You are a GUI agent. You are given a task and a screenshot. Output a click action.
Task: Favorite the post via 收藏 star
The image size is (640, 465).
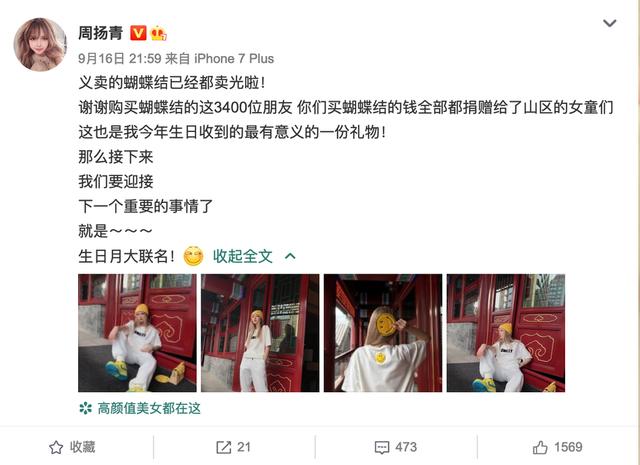click(x=72, y=447)
